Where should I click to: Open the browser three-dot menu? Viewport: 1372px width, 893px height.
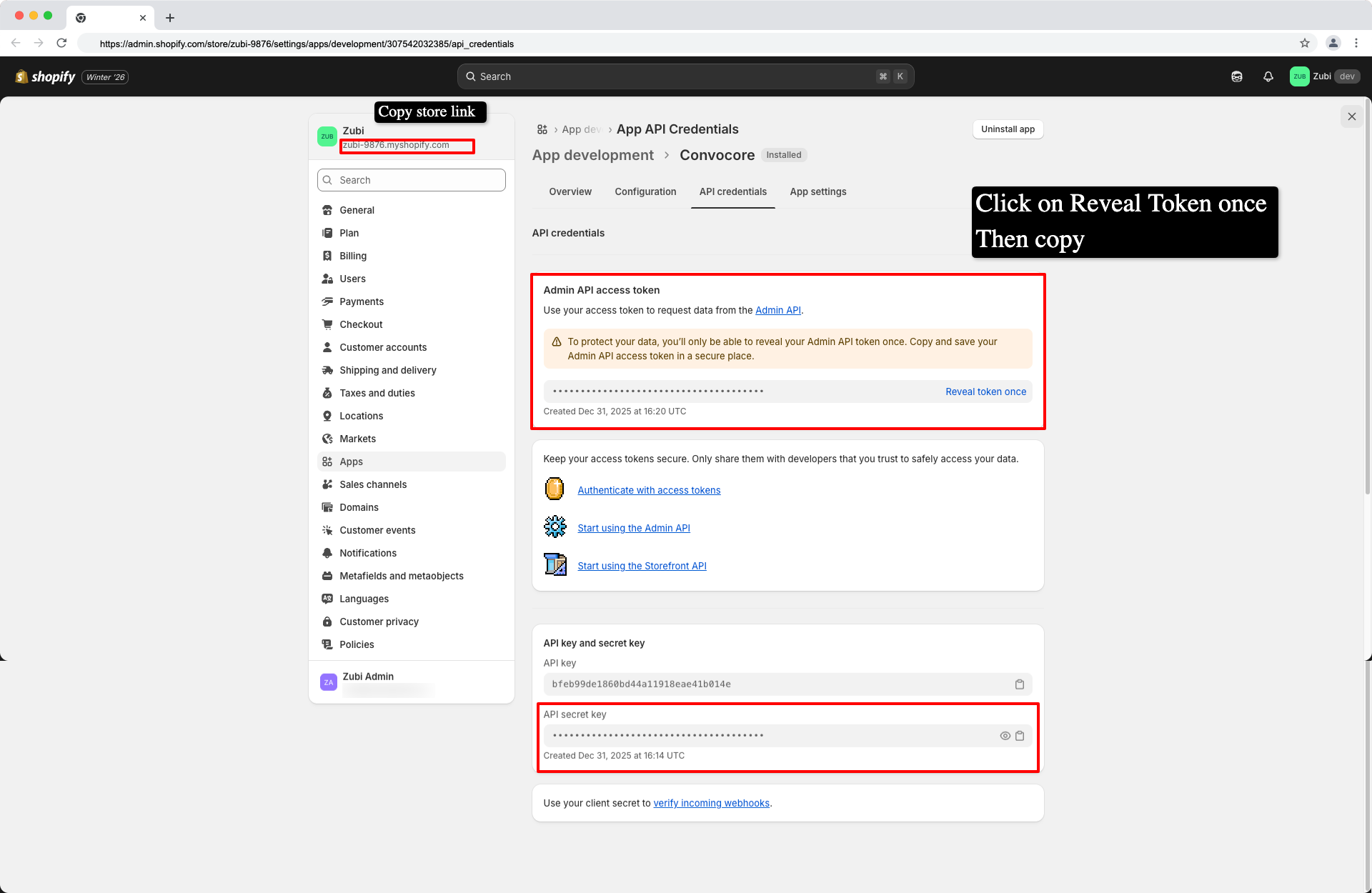coord(1357,43)
